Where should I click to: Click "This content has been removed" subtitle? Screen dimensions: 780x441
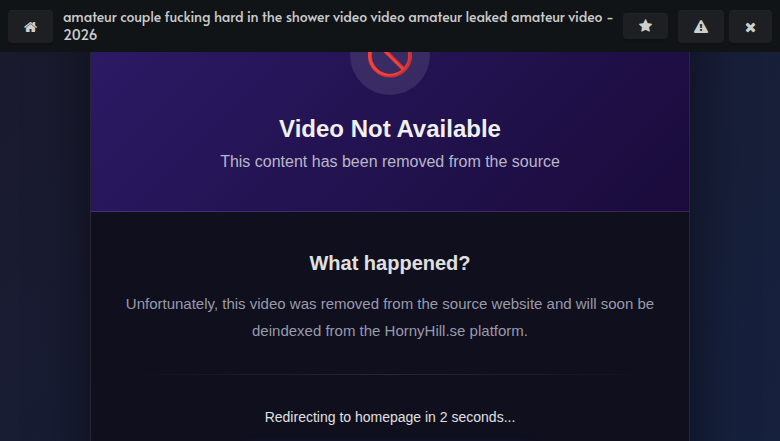coord(390,162)
